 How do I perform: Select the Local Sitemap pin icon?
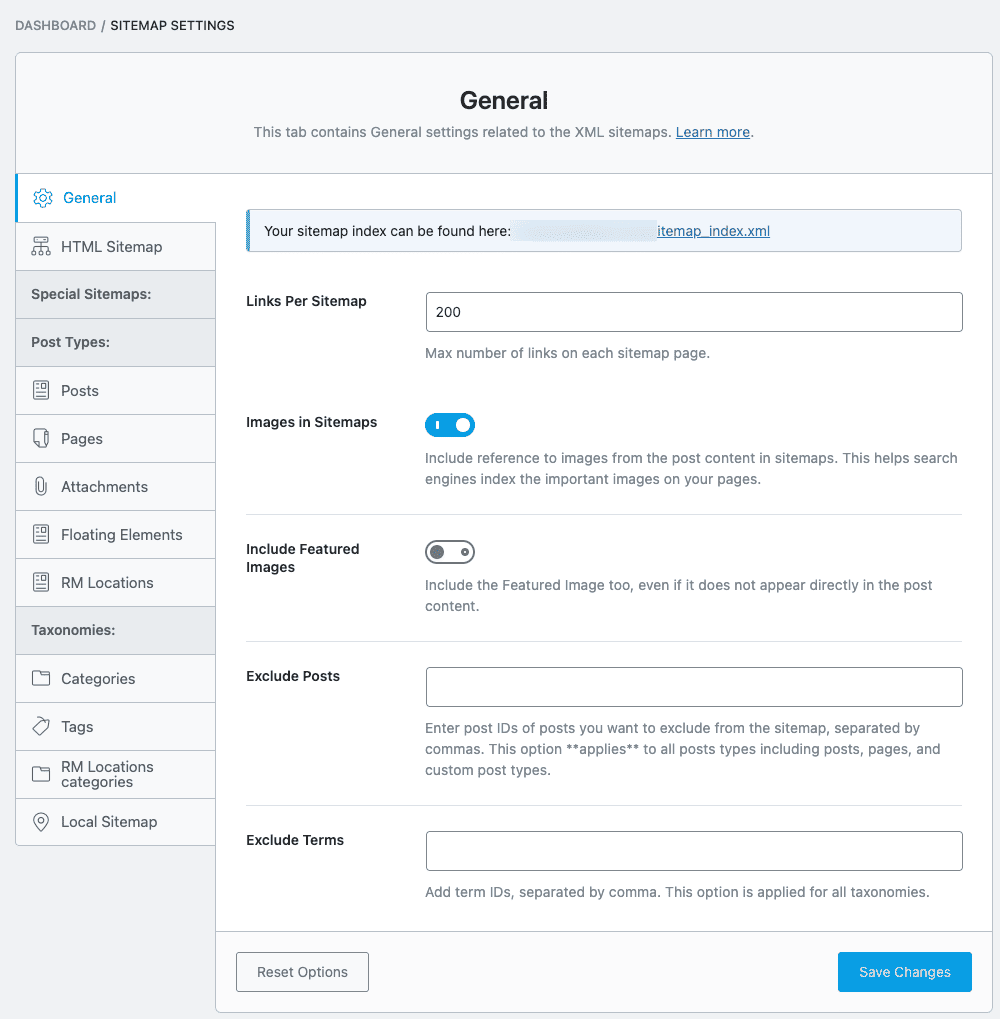click(42, 821)
